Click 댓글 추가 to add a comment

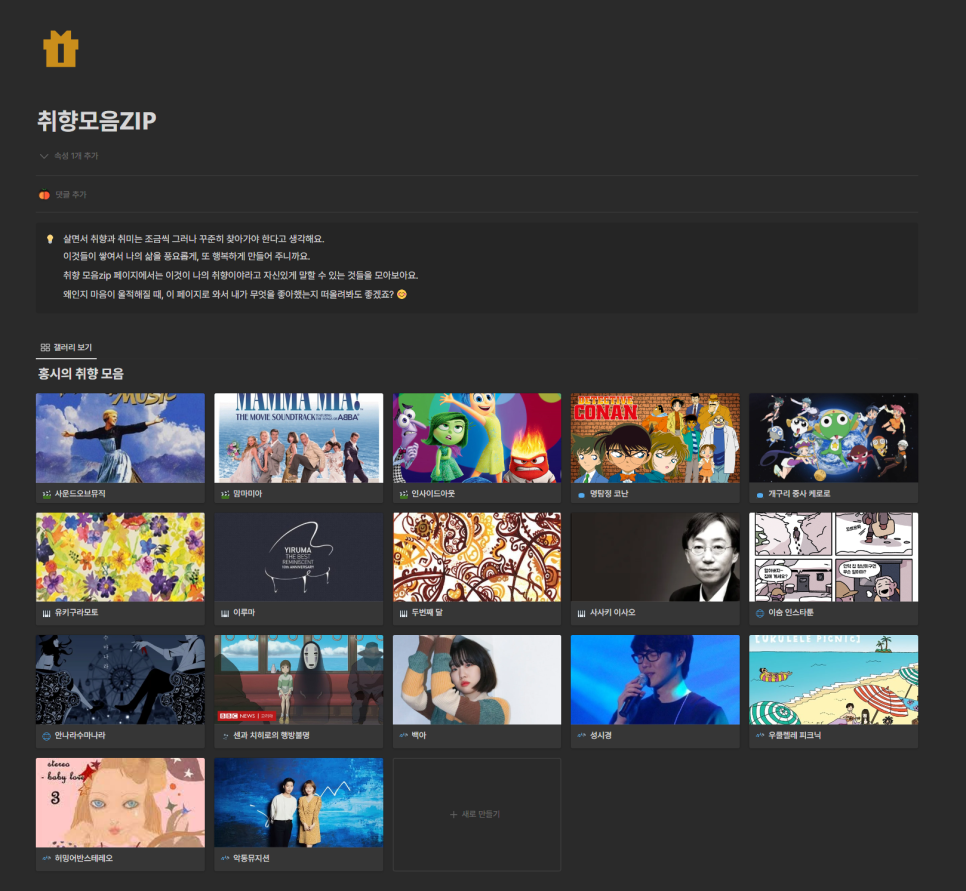click(x=71, y=195)
